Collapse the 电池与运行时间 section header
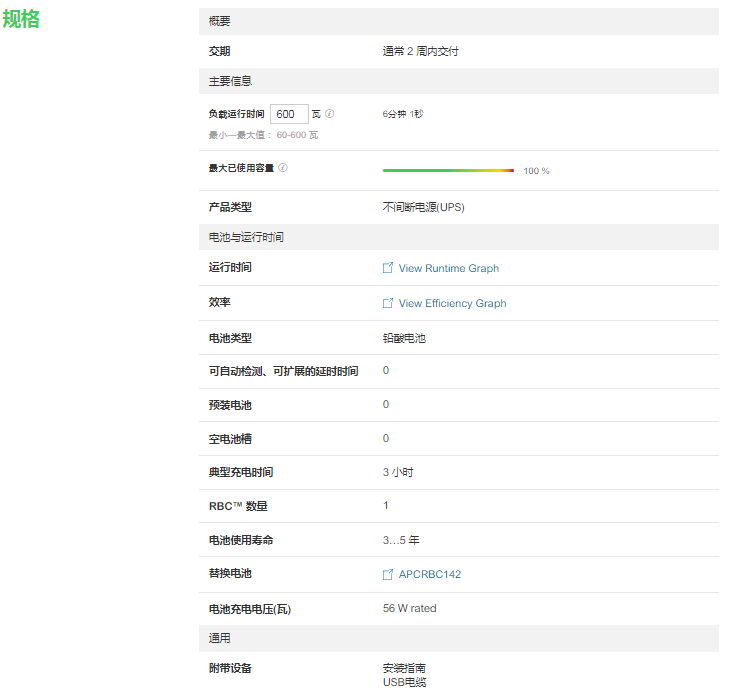The width and height of the screenshot is (729, 695). (x=458, y=237)
